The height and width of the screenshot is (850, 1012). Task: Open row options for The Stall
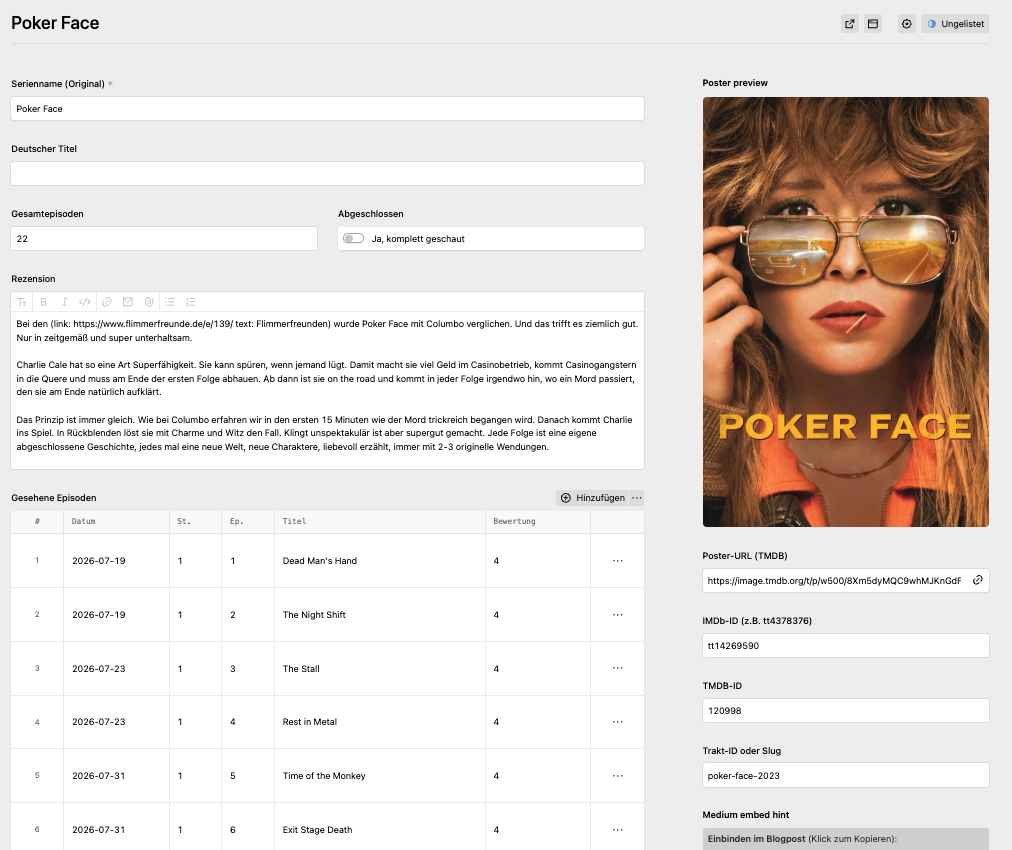click(618, 668)
